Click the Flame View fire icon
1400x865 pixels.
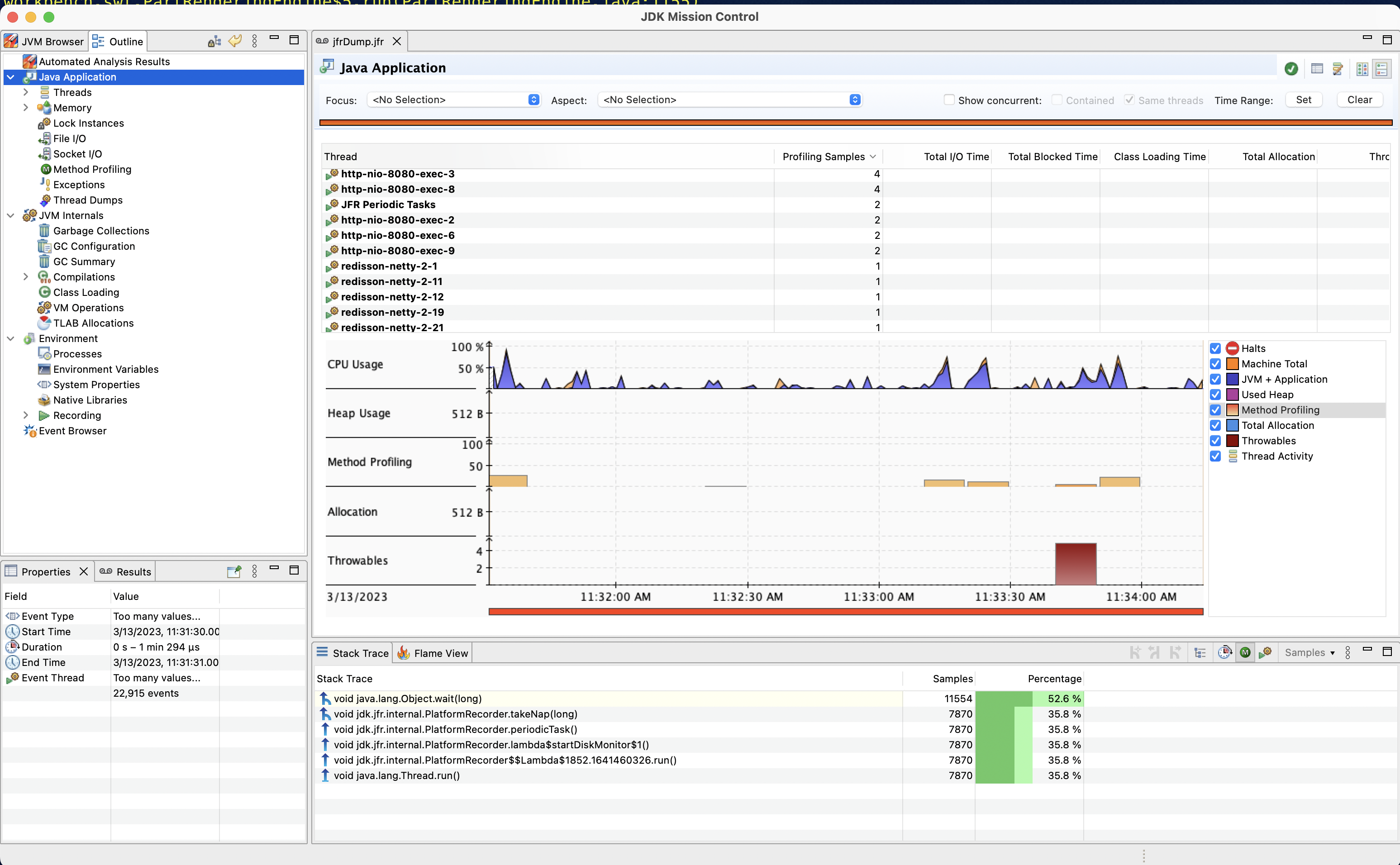point(403,653)
